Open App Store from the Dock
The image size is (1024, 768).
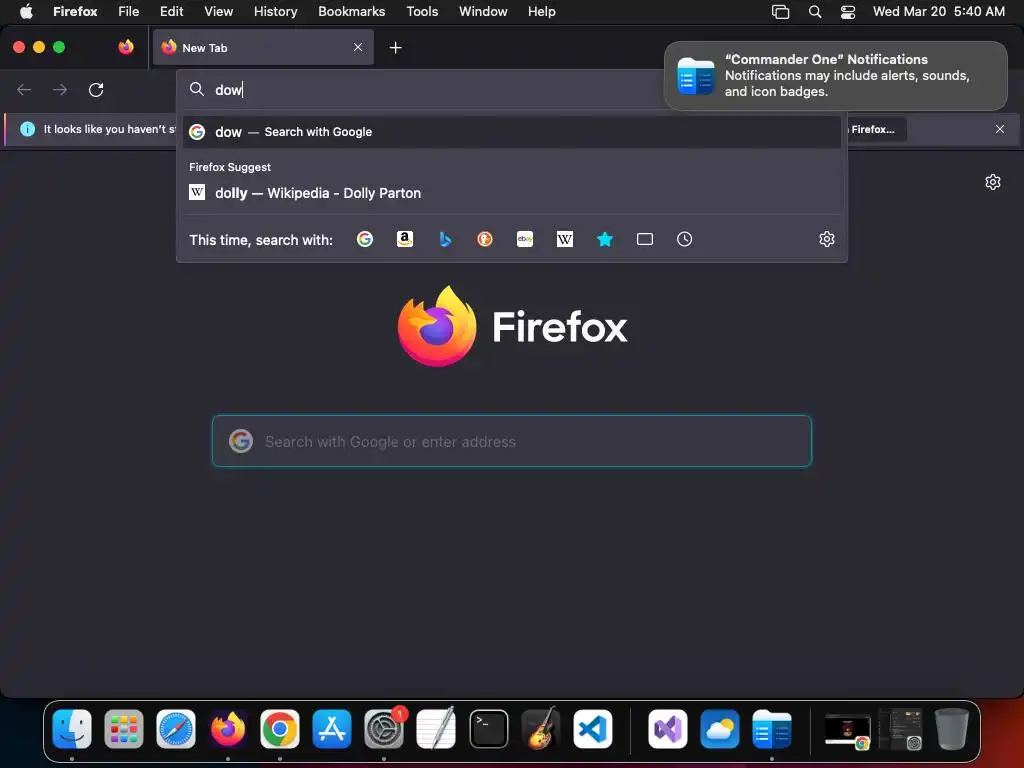pos(332,729)
